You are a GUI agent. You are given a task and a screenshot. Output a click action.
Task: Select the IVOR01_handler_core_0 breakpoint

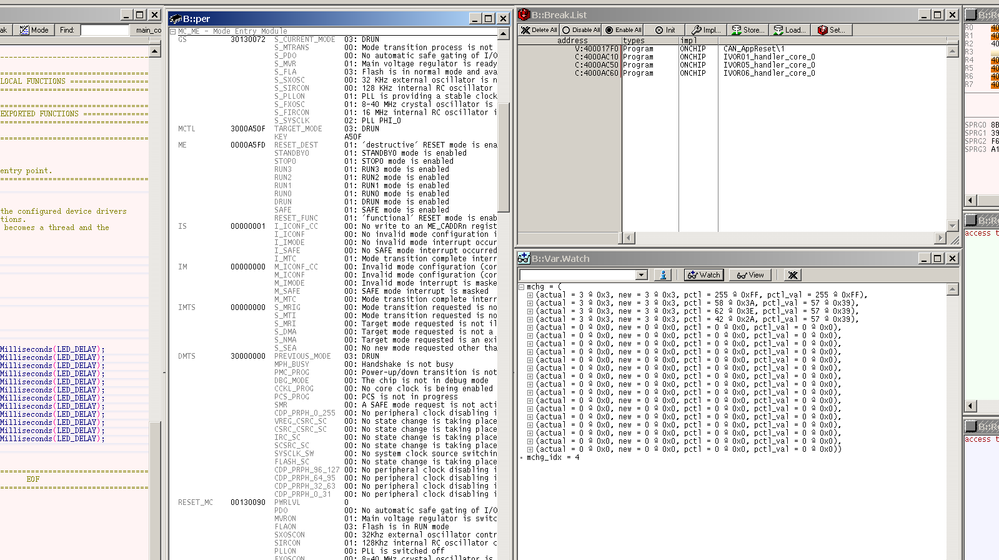point(769,57)
